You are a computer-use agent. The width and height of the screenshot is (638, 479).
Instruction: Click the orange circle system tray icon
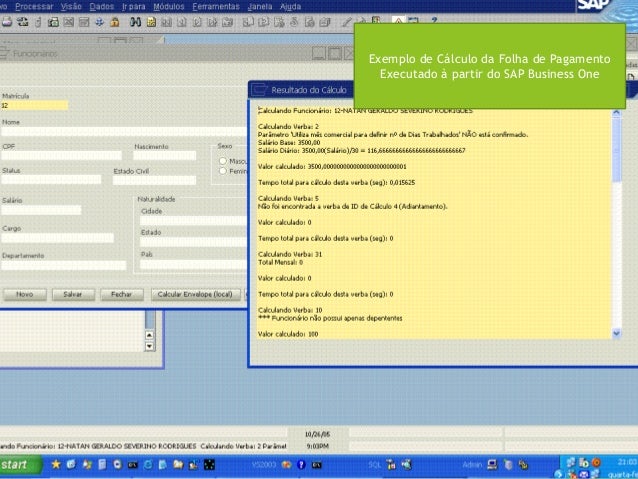point(596,462)
